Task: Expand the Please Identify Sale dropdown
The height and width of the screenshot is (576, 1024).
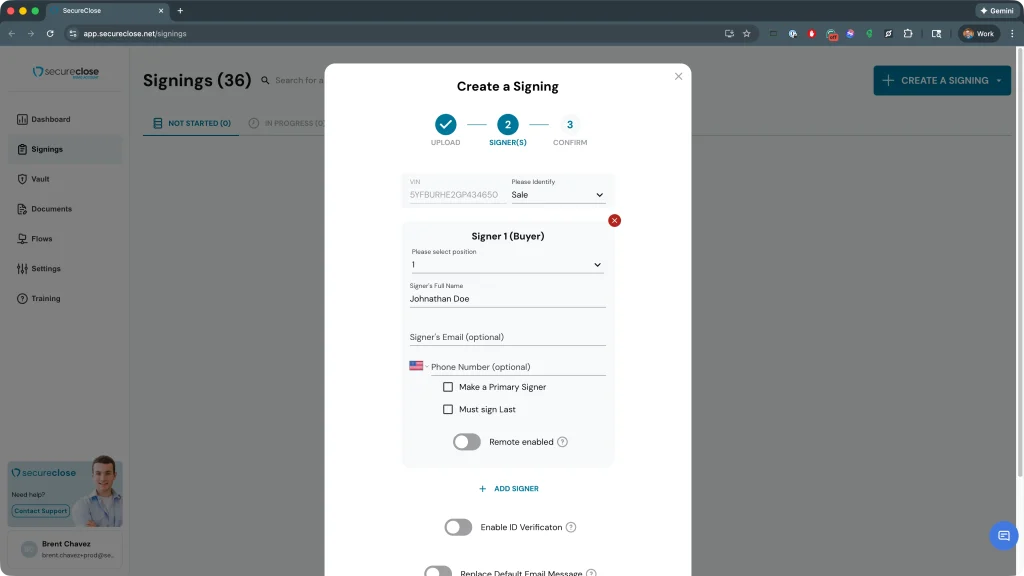Action: (558, 195)
